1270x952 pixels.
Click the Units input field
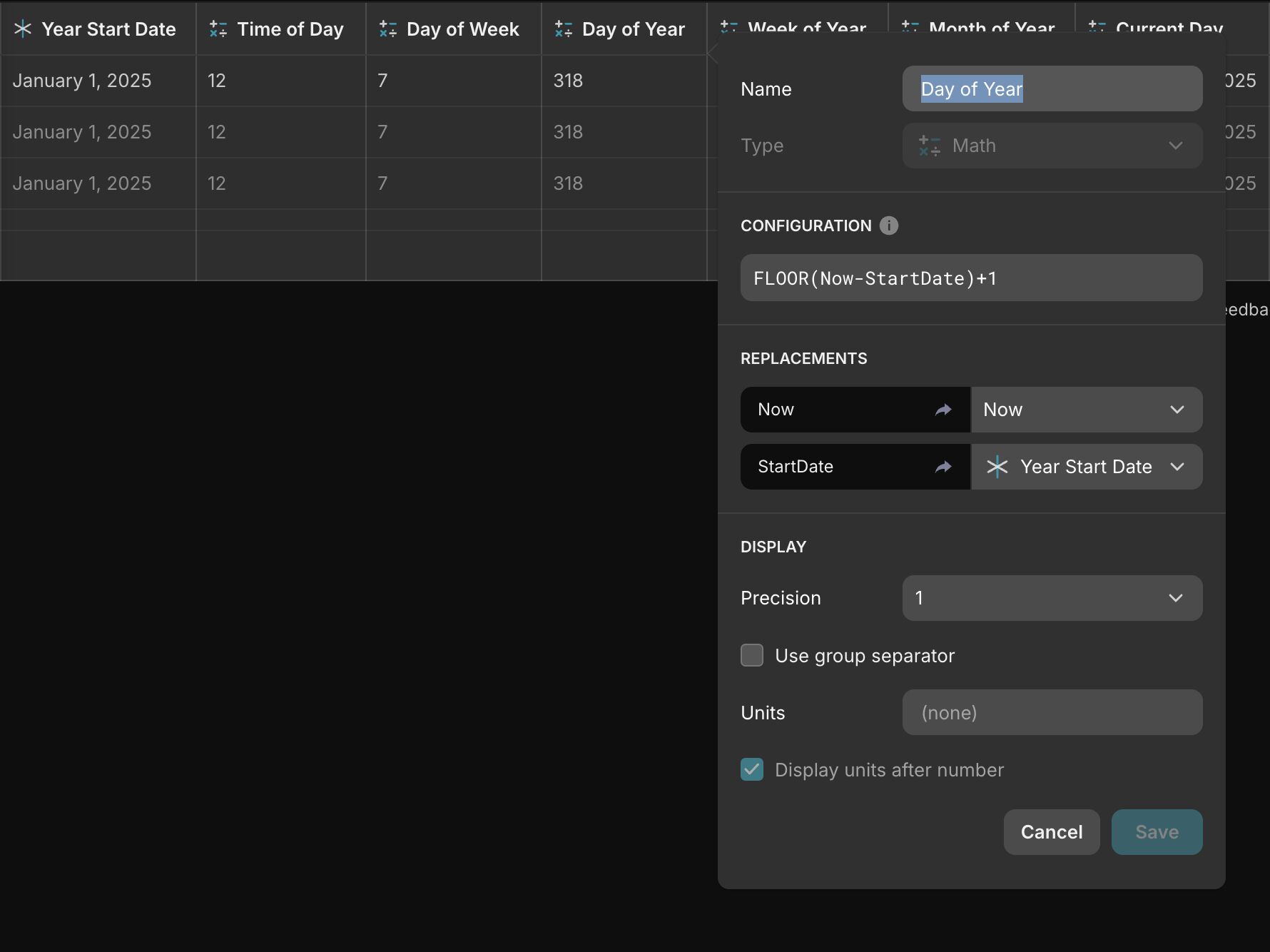(x=1052, y=712)
